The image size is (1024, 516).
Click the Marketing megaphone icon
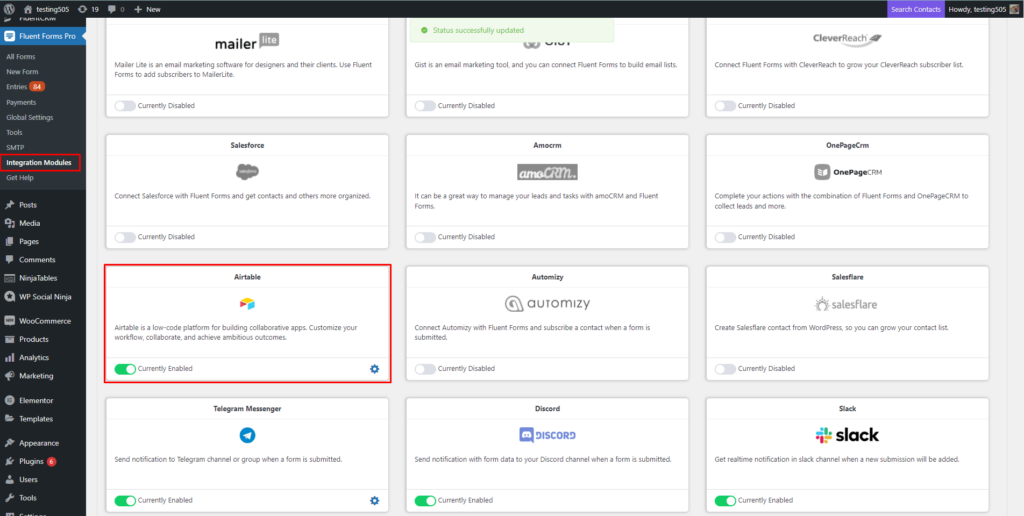tap(10, 376)
